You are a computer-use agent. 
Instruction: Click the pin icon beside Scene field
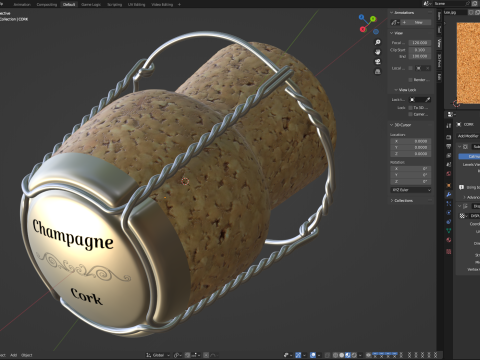pos(468,3)
